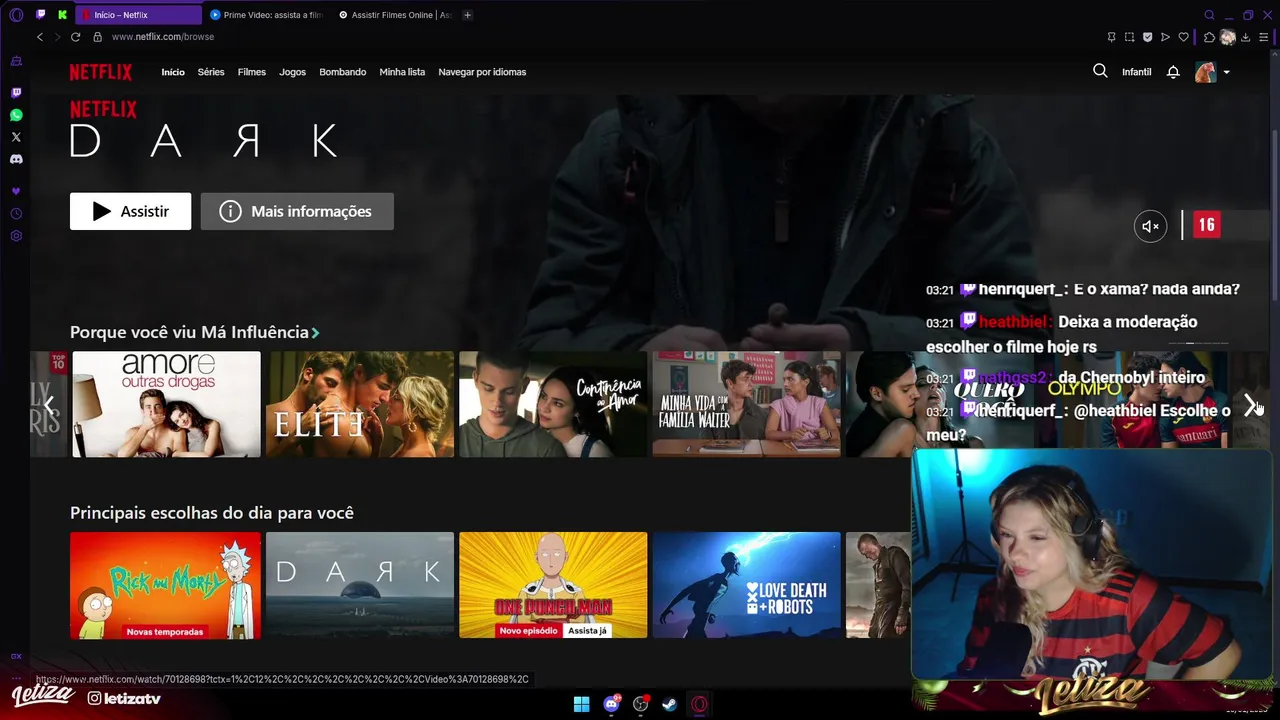Screen dimensions: 1280x720
Task: Open a new browser tab
Action: 467,15
